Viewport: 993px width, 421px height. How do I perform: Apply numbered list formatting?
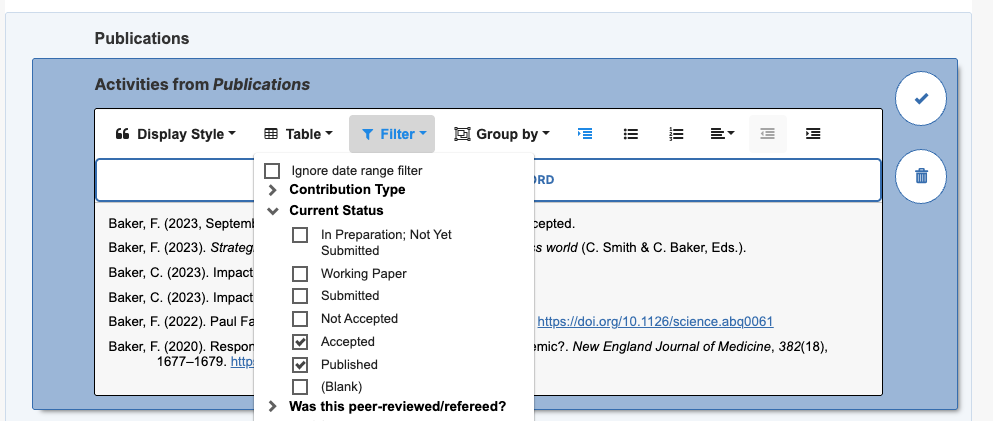click(676, 134)
